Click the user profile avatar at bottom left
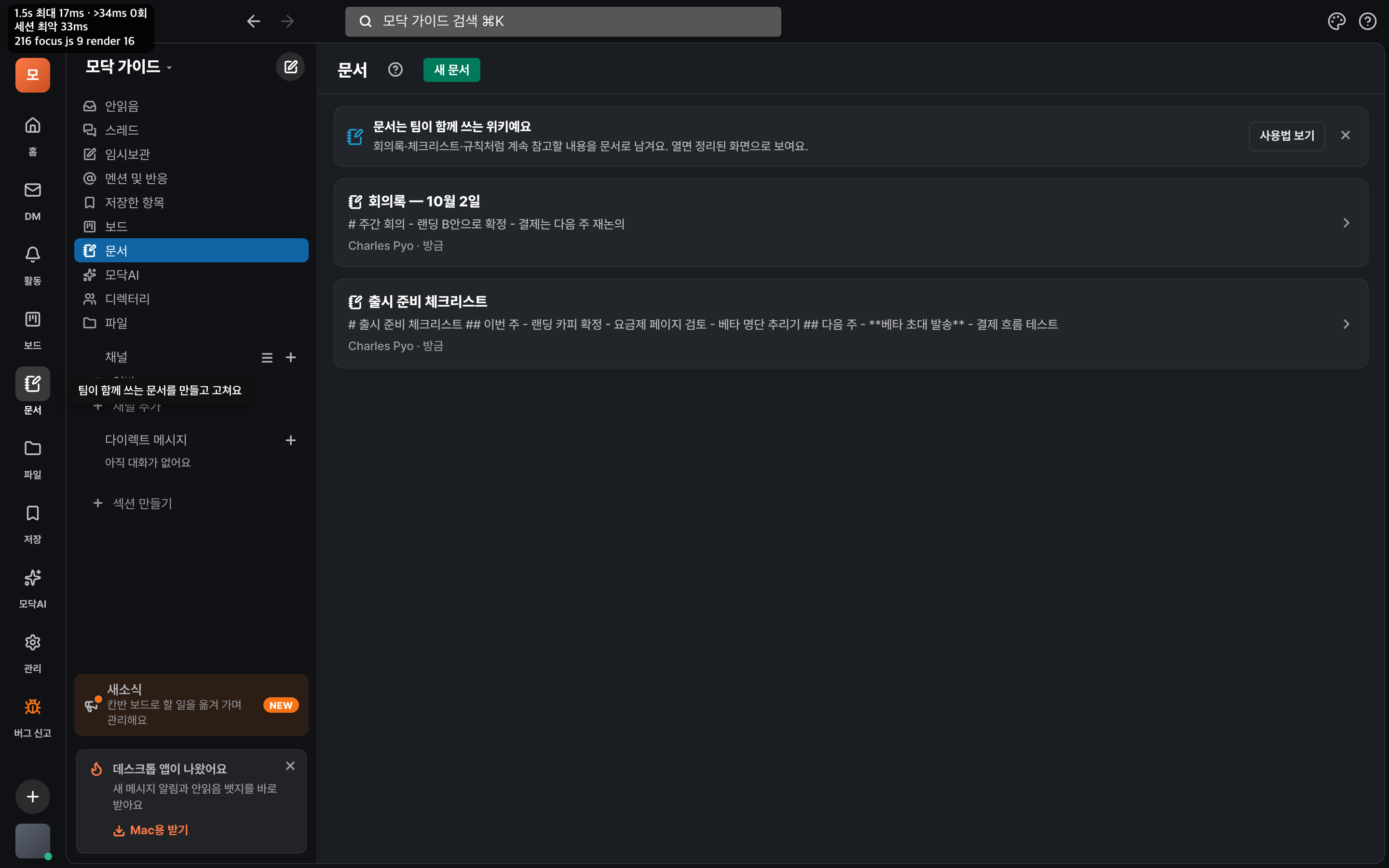Image resolution: width=1389 pixels, height=868 pixels. tap(33, 841)
